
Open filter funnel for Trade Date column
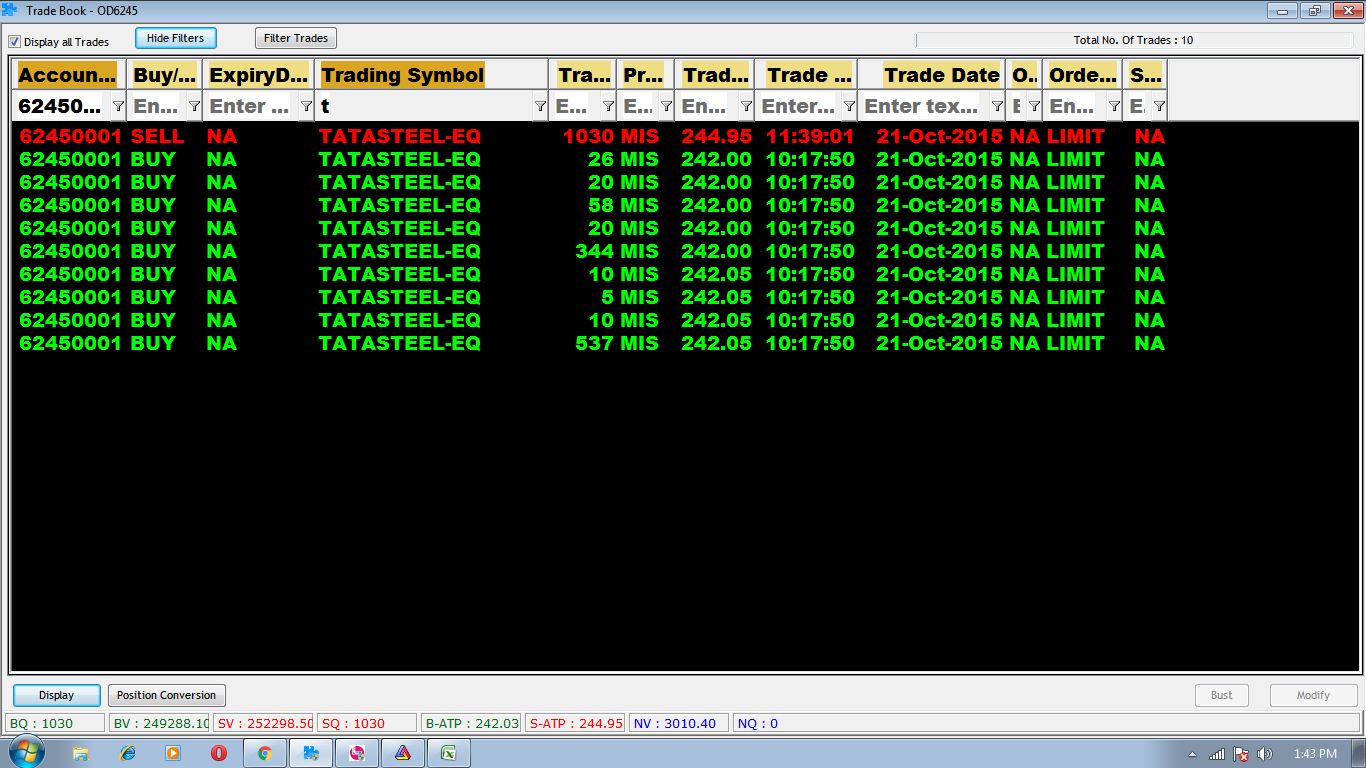click(997, 106)
